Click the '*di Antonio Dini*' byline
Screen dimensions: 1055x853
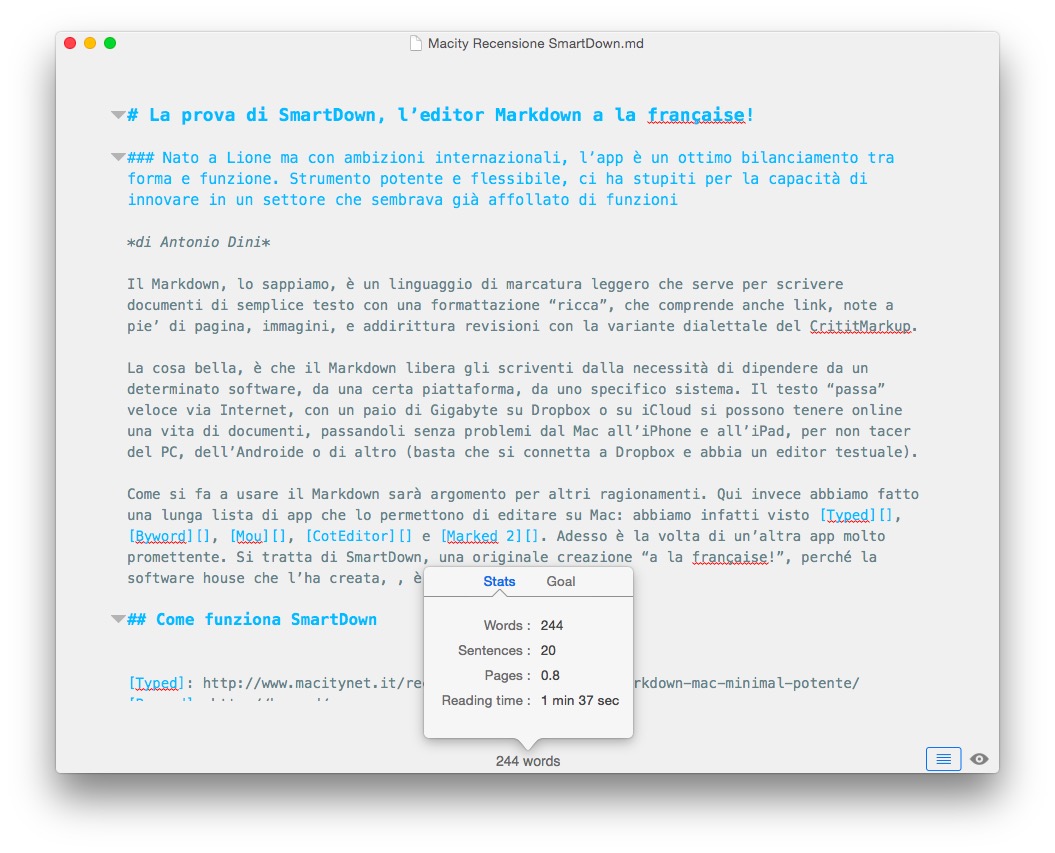click(198, 242)
